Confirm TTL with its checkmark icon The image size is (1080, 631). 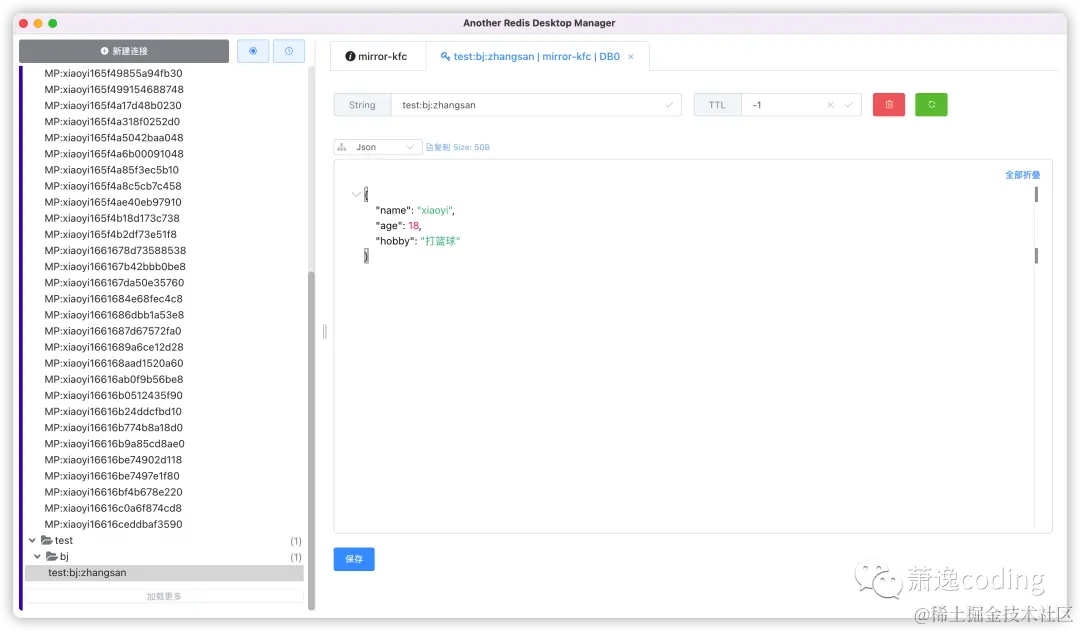pos(849,105)
